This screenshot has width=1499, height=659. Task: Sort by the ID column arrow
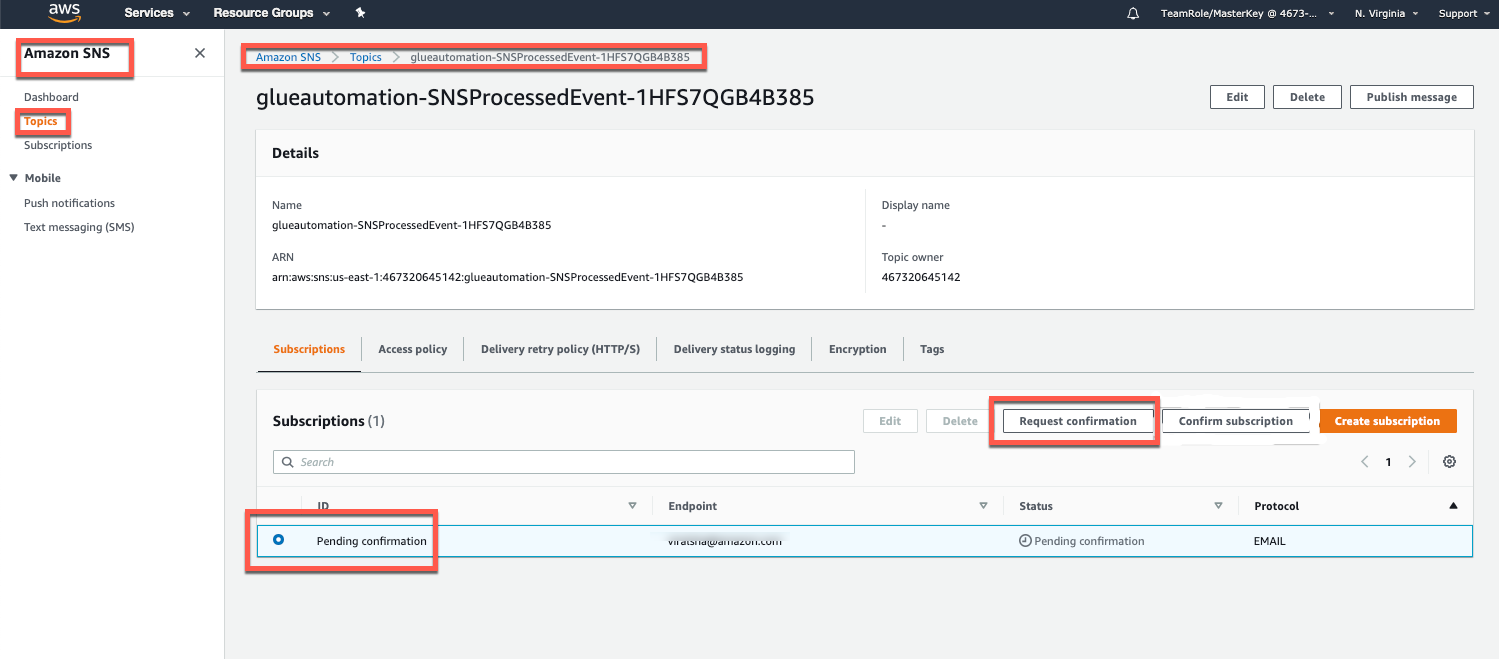tap(632, 506)
